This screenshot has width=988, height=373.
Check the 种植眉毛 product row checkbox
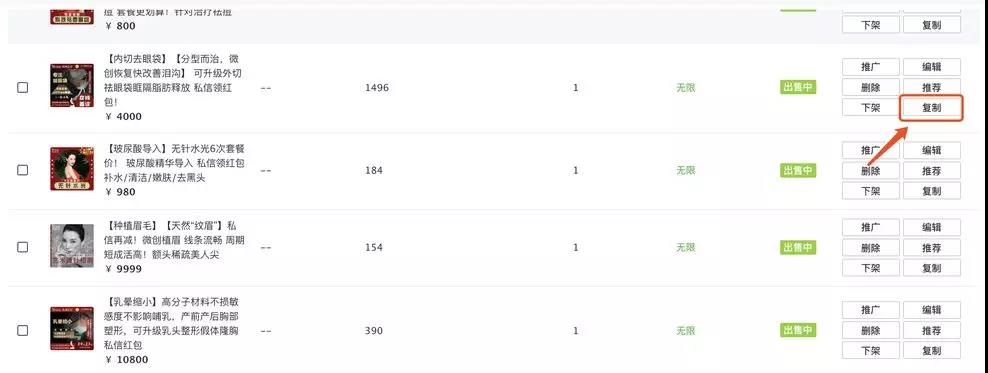click(23, 247)
